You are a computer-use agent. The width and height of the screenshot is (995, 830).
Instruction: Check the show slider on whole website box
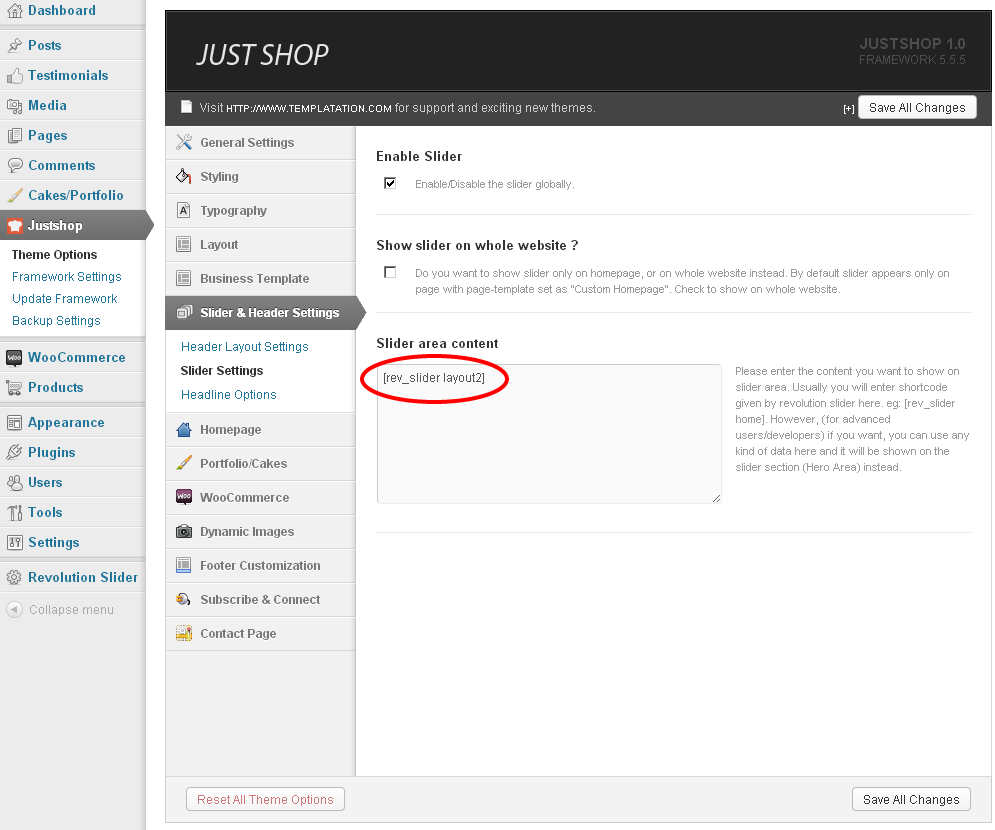[x=390, y=272]
